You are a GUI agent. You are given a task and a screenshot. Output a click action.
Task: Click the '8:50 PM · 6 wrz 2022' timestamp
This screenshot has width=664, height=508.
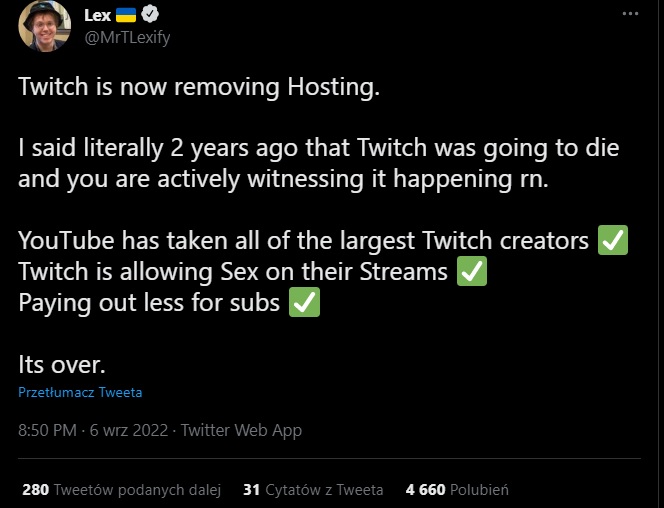click(93, 431)
